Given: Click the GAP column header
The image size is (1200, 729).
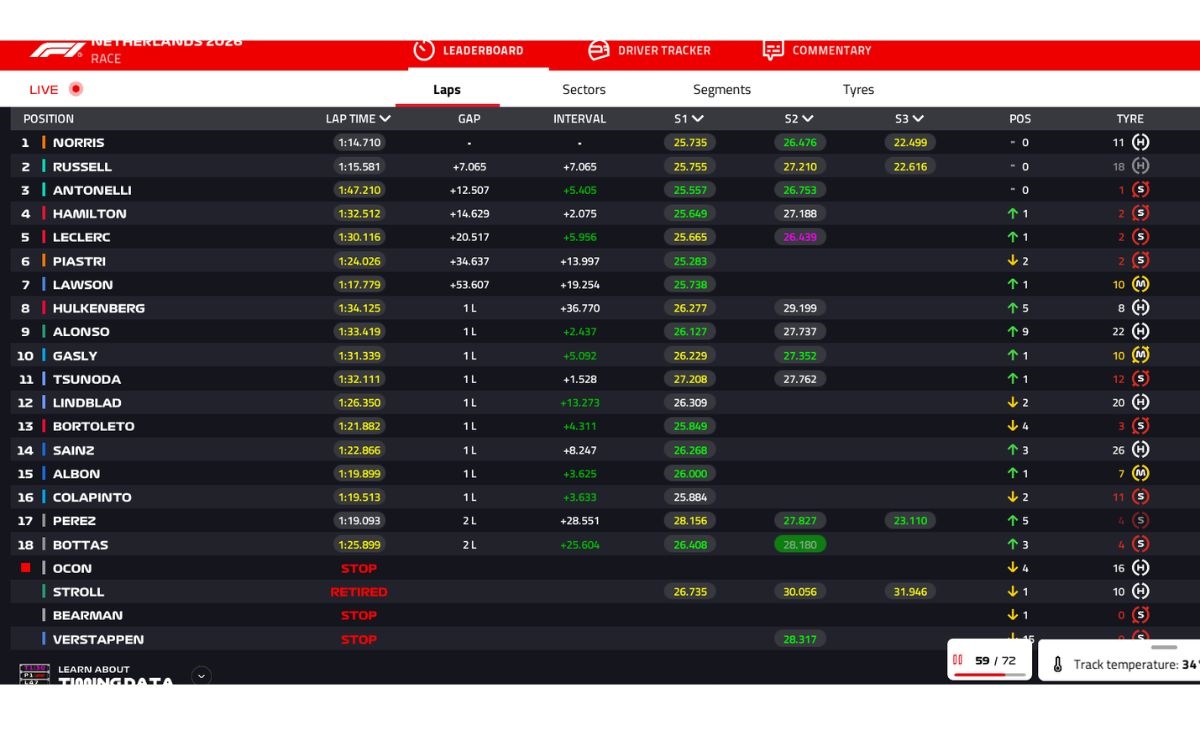Looking at the screenshot, I should click(x=469, y=118).
